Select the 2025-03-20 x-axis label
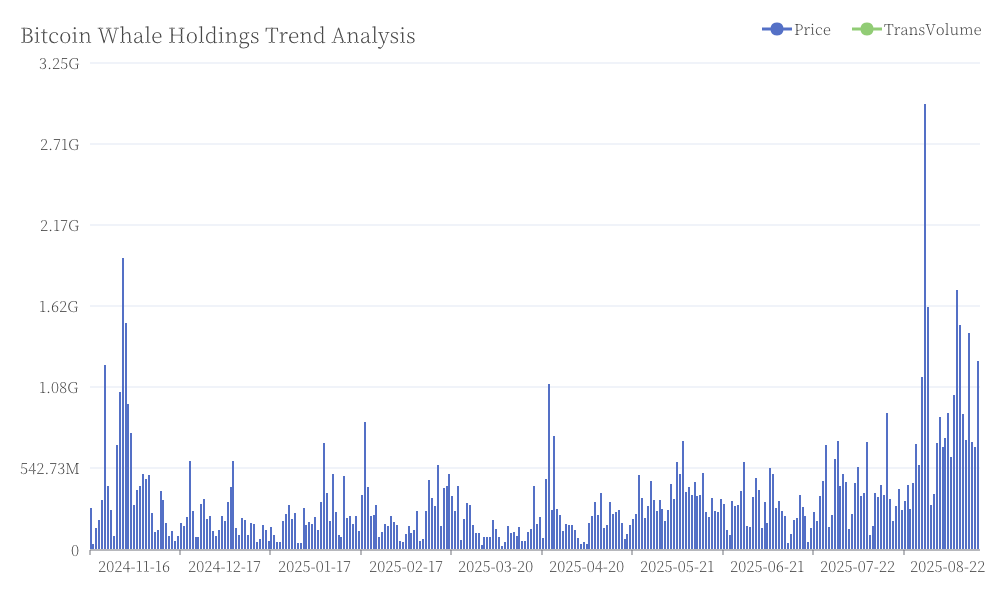The width and height of the screenshot is (1000, 600). [x=496, y=567]
